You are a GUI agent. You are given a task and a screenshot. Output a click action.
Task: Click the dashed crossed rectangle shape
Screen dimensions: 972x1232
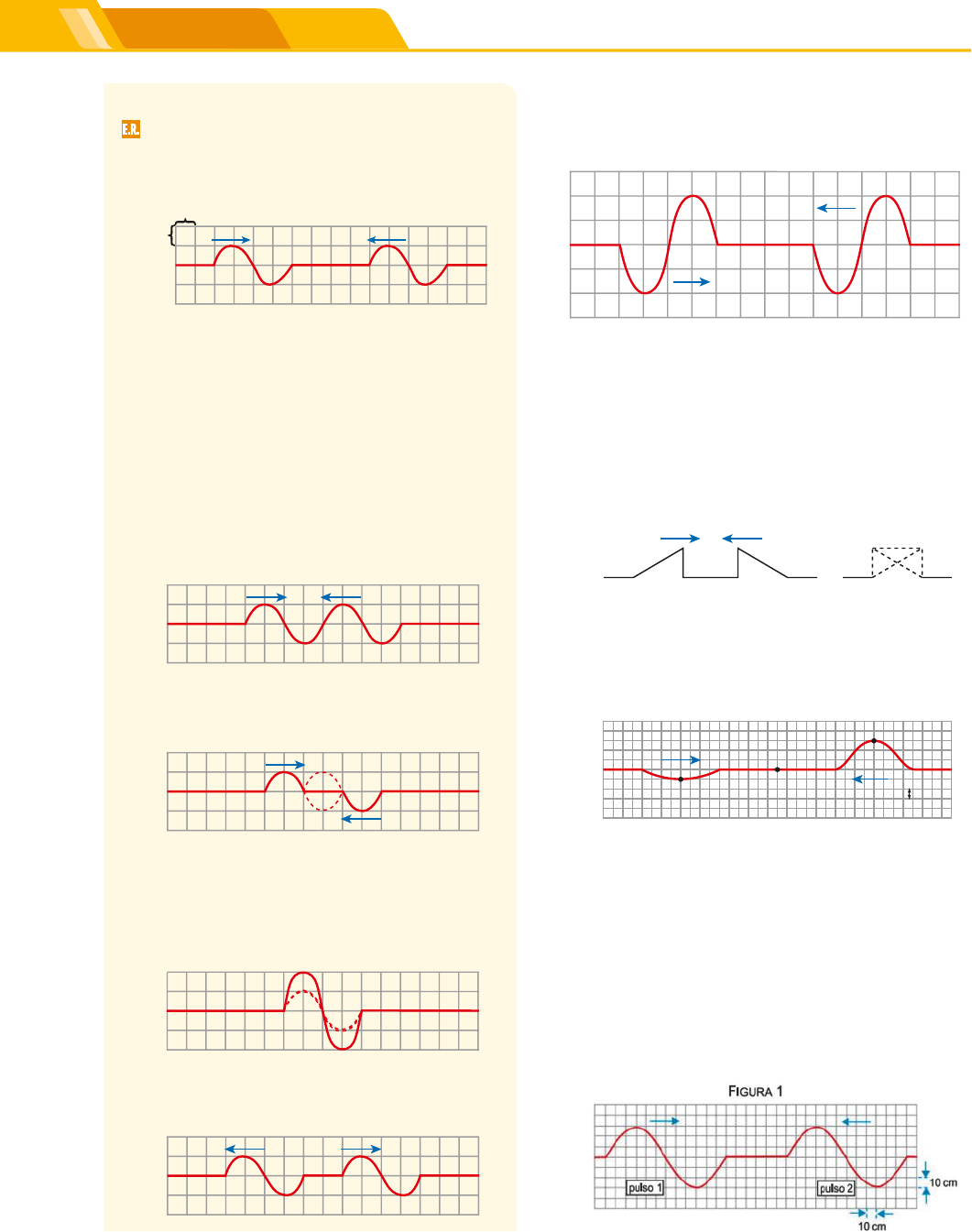click(x=897, y=562)
